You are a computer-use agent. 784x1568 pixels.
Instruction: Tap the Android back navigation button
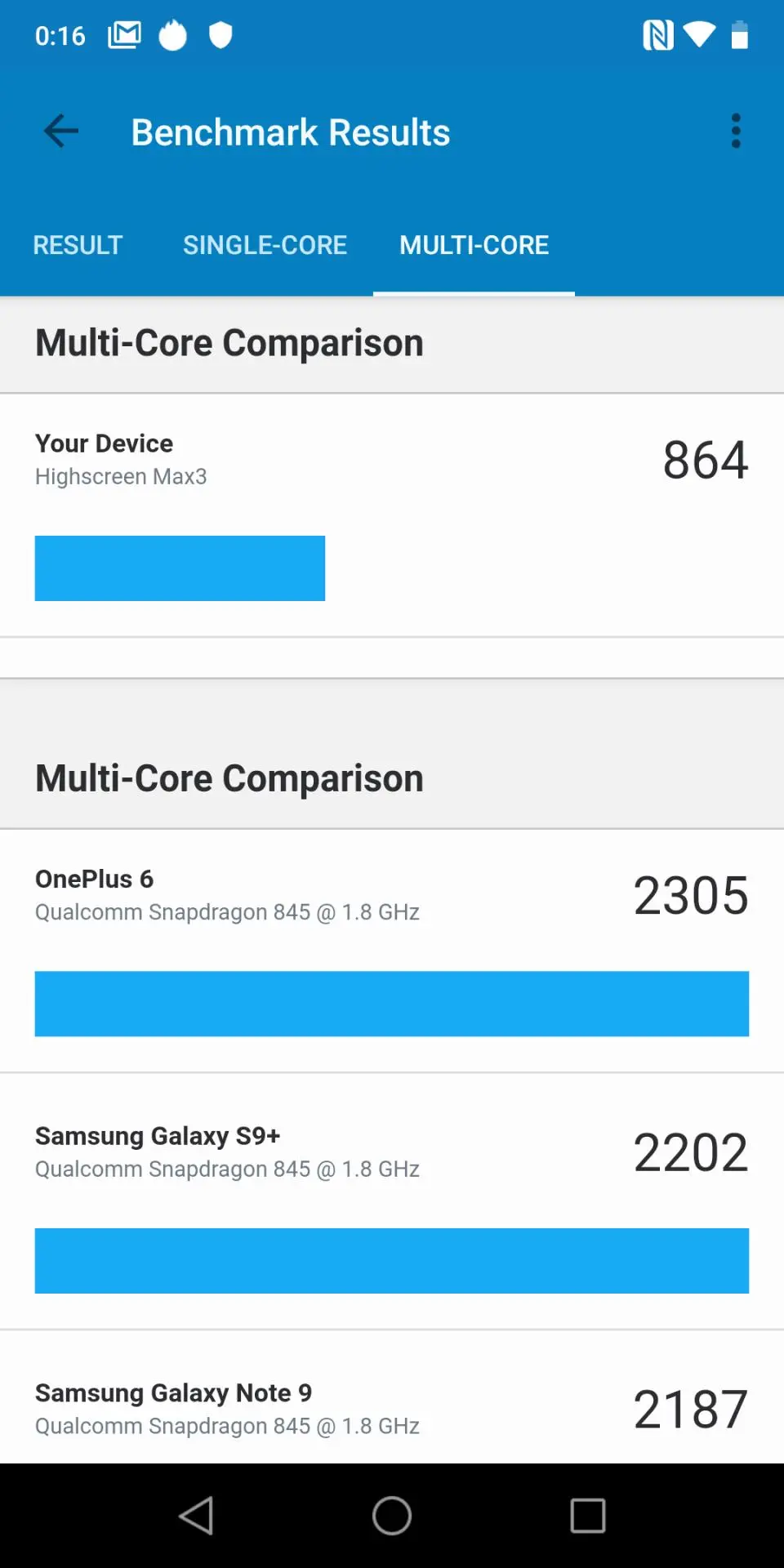[x=196, y=1516]
